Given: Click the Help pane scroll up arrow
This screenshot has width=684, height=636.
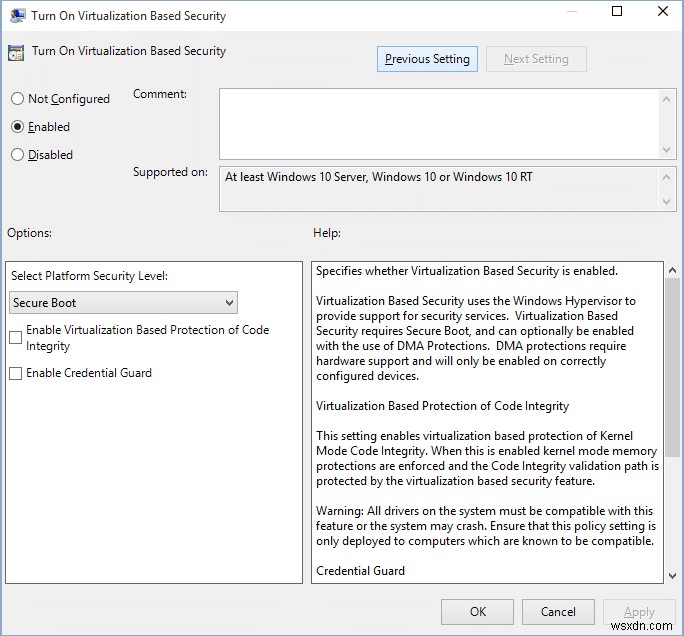Looking at the screenshot, I should click(673, 270).
